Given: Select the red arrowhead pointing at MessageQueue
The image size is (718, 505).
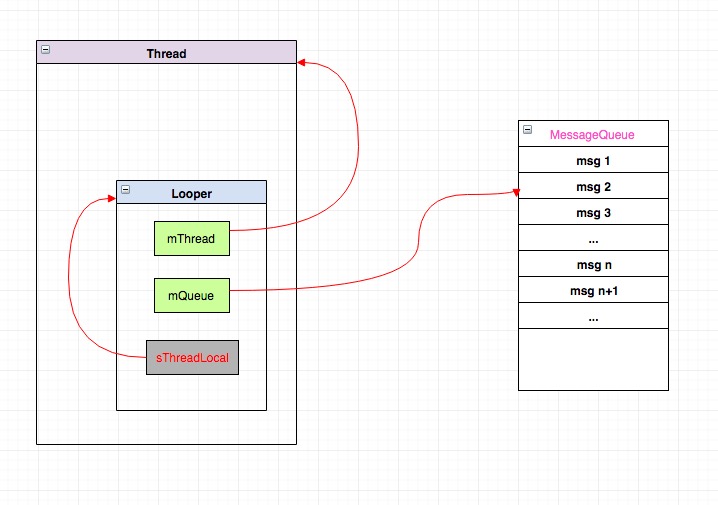Looking at the screenshot, I should (x=514, y=192).
